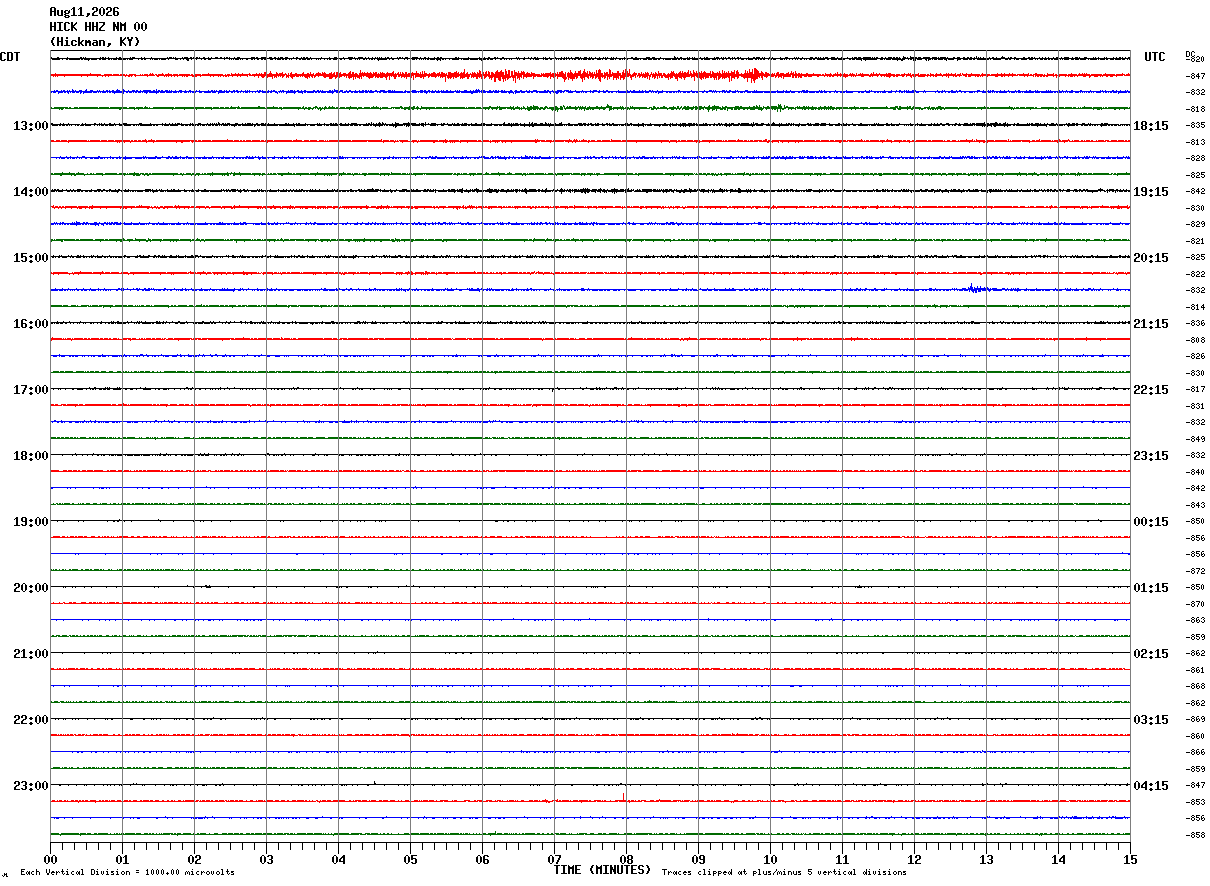The width and height of the screenshot is (1210, 886).
Task: Select the 23:00 CDT time label
Action: 30,785
